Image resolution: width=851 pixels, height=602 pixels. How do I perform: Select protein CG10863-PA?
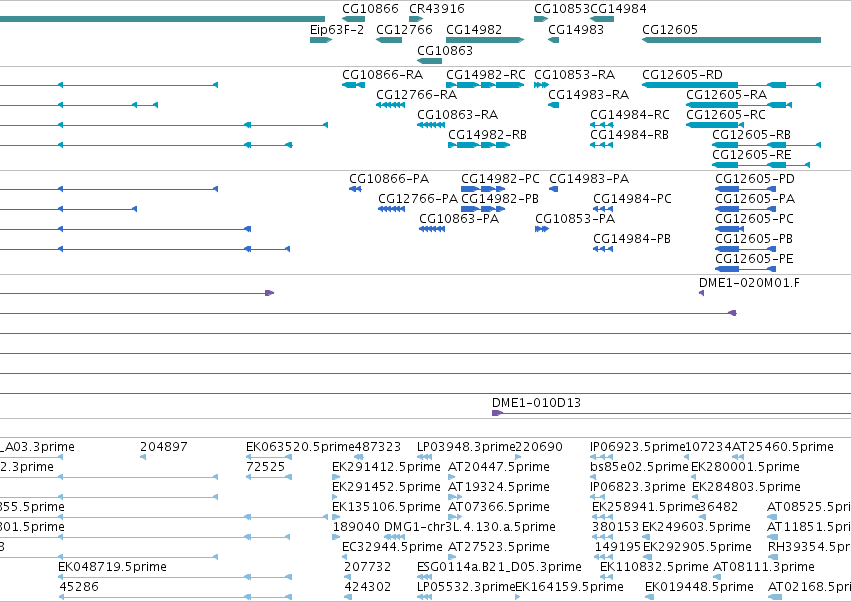click(459, 219)
